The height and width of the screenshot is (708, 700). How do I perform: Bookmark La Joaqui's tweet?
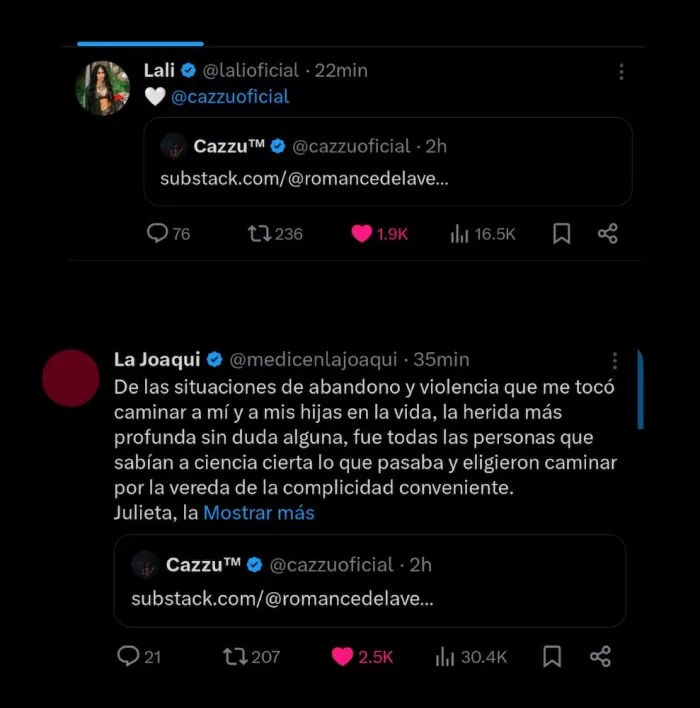[551, 656]
